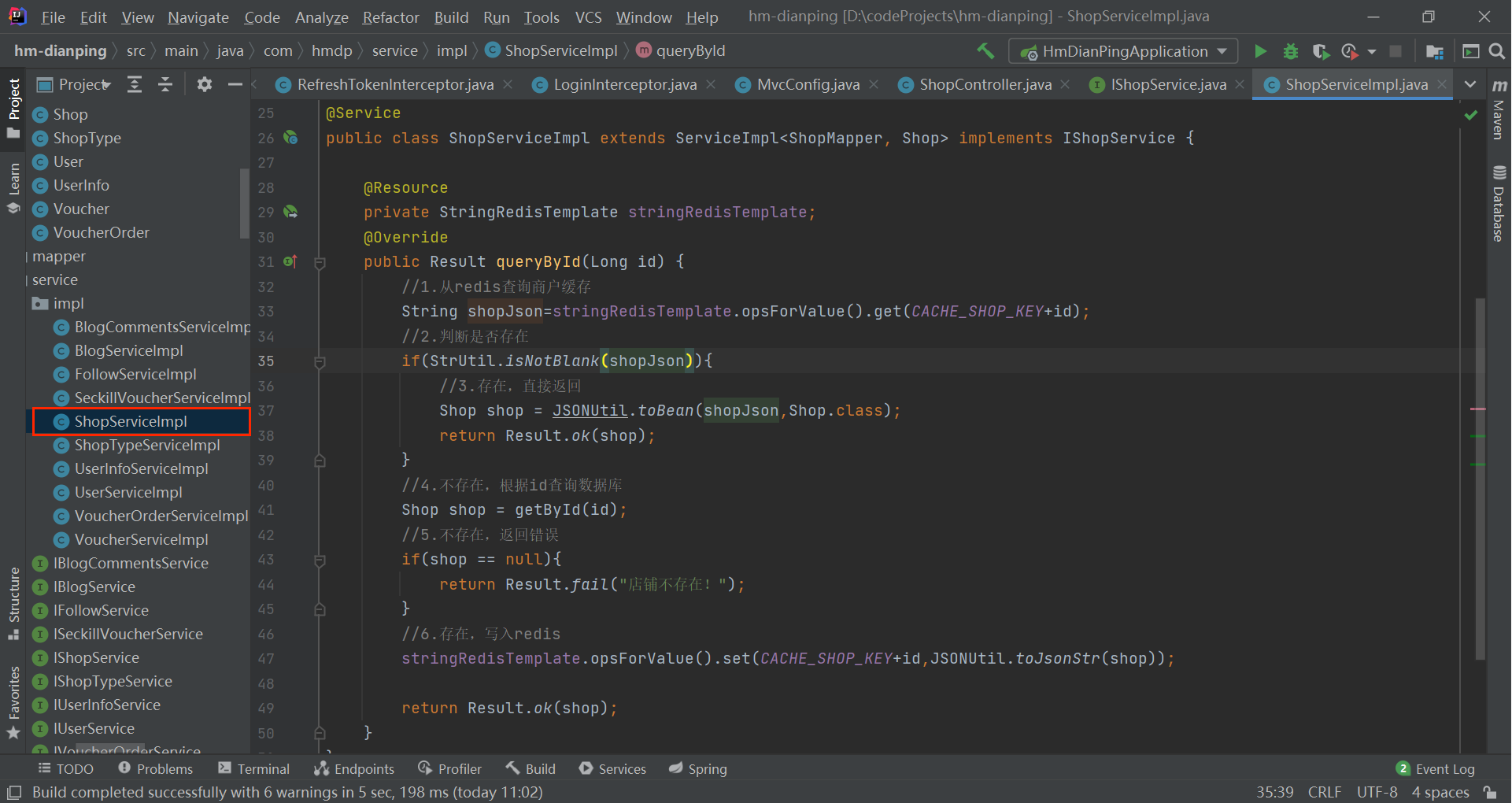Switch to IShopService.java tab
Viewport: 1512px width, 803px height.
point(1168,84)
